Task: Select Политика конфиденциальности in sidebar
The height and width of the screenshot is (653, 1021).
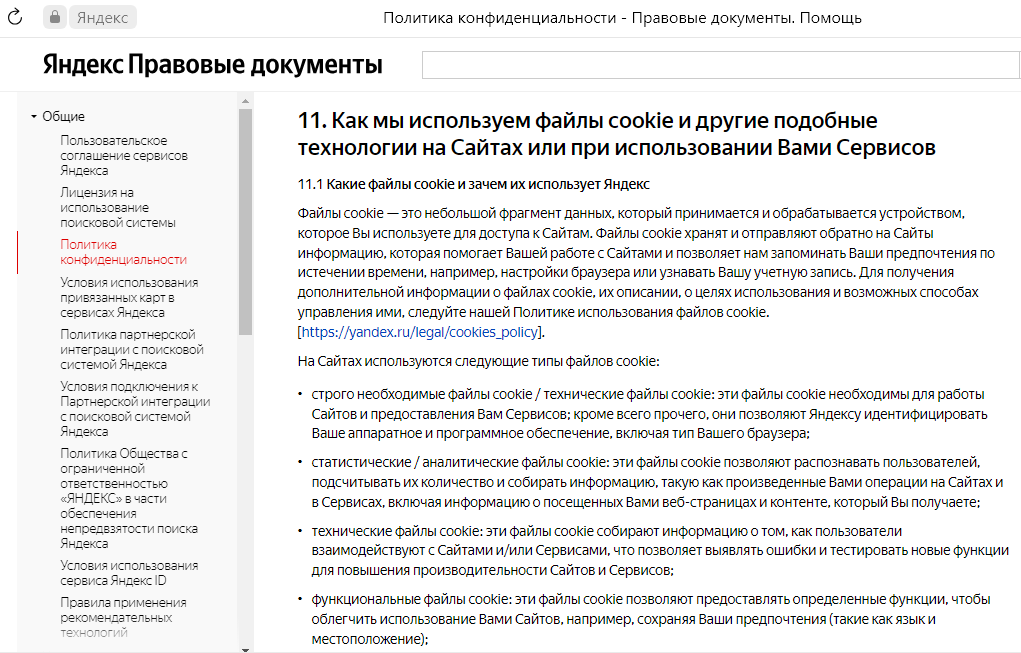Action: 123,252
